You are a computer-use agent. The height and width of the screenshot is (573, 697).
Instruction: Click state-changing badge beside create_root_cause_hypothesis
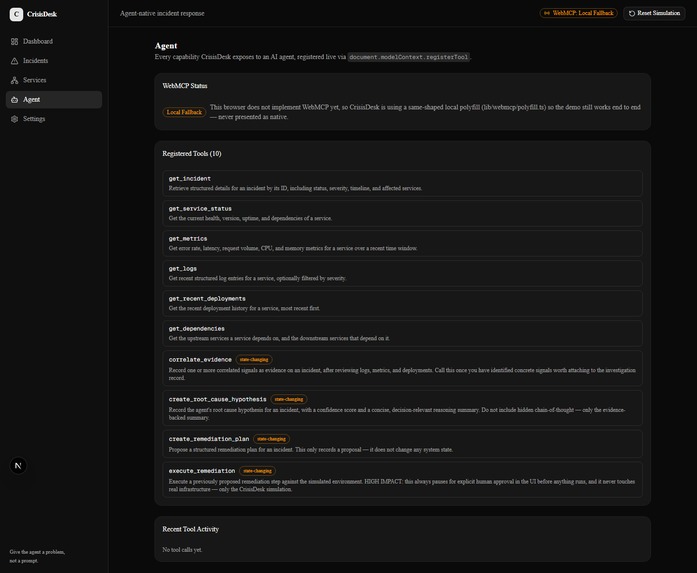tap(289, 399)
